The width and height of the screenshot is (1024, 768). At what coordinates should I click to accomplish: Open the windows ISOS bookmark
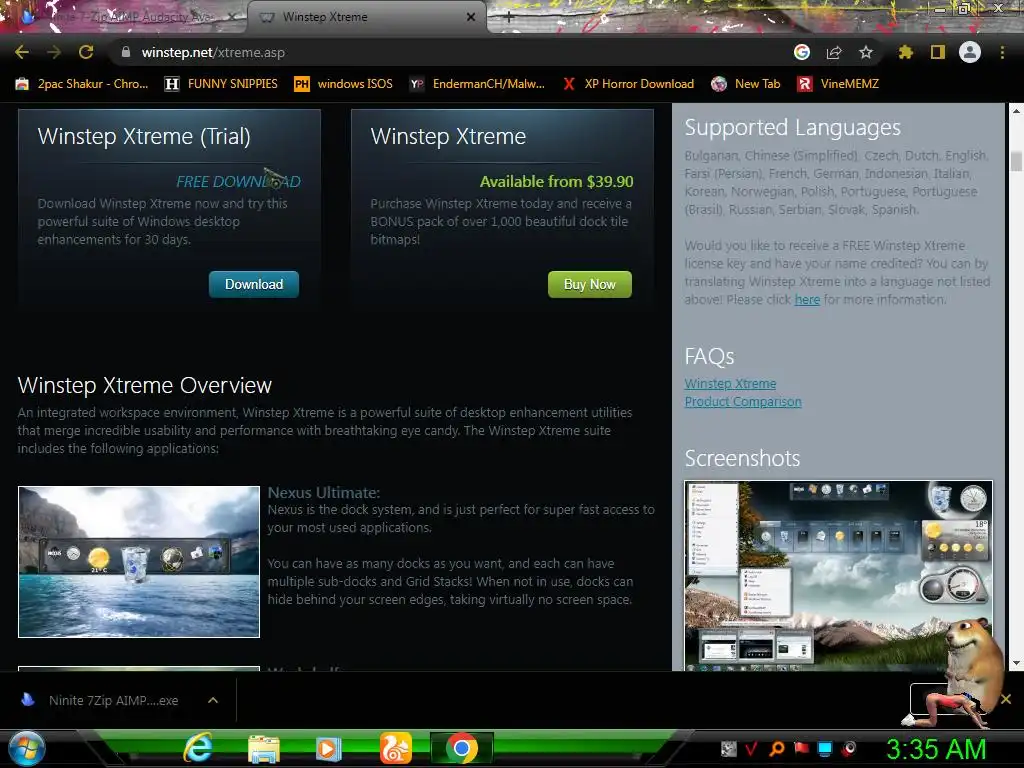tap(344, 84)
